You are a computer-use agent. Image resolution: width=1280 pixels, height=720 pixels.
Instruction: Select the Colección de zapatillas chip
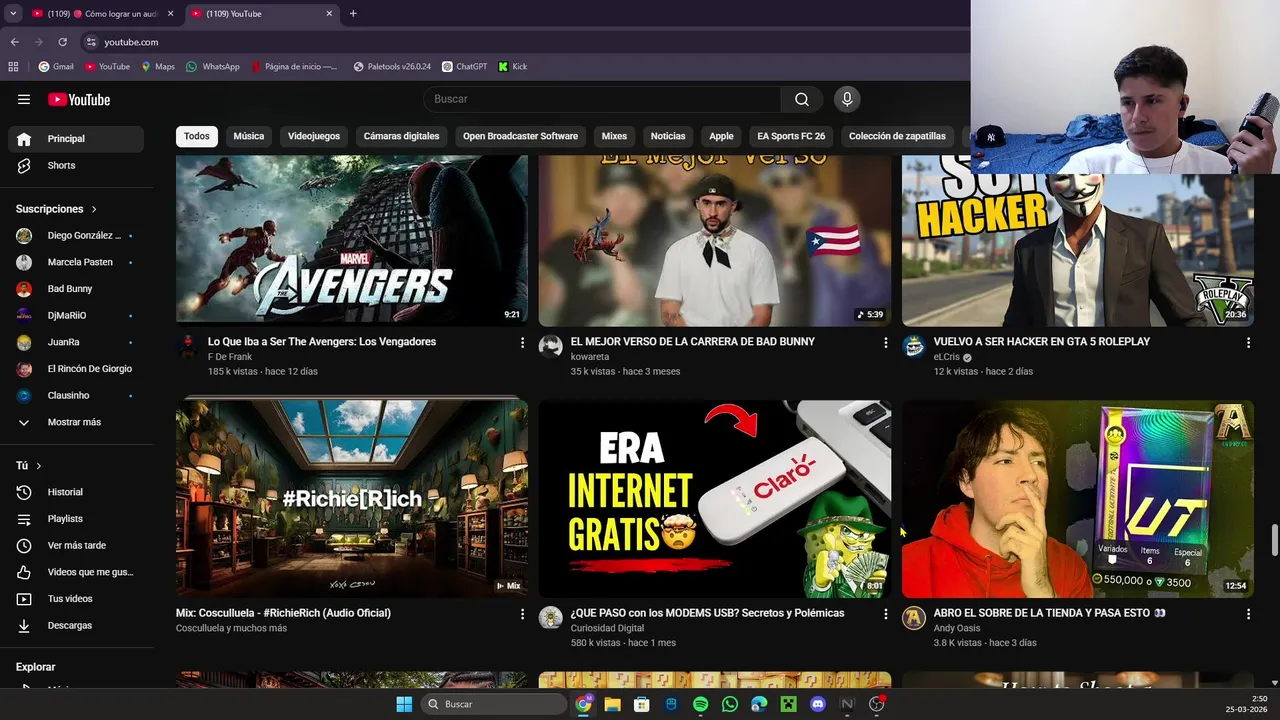point(897,136)
